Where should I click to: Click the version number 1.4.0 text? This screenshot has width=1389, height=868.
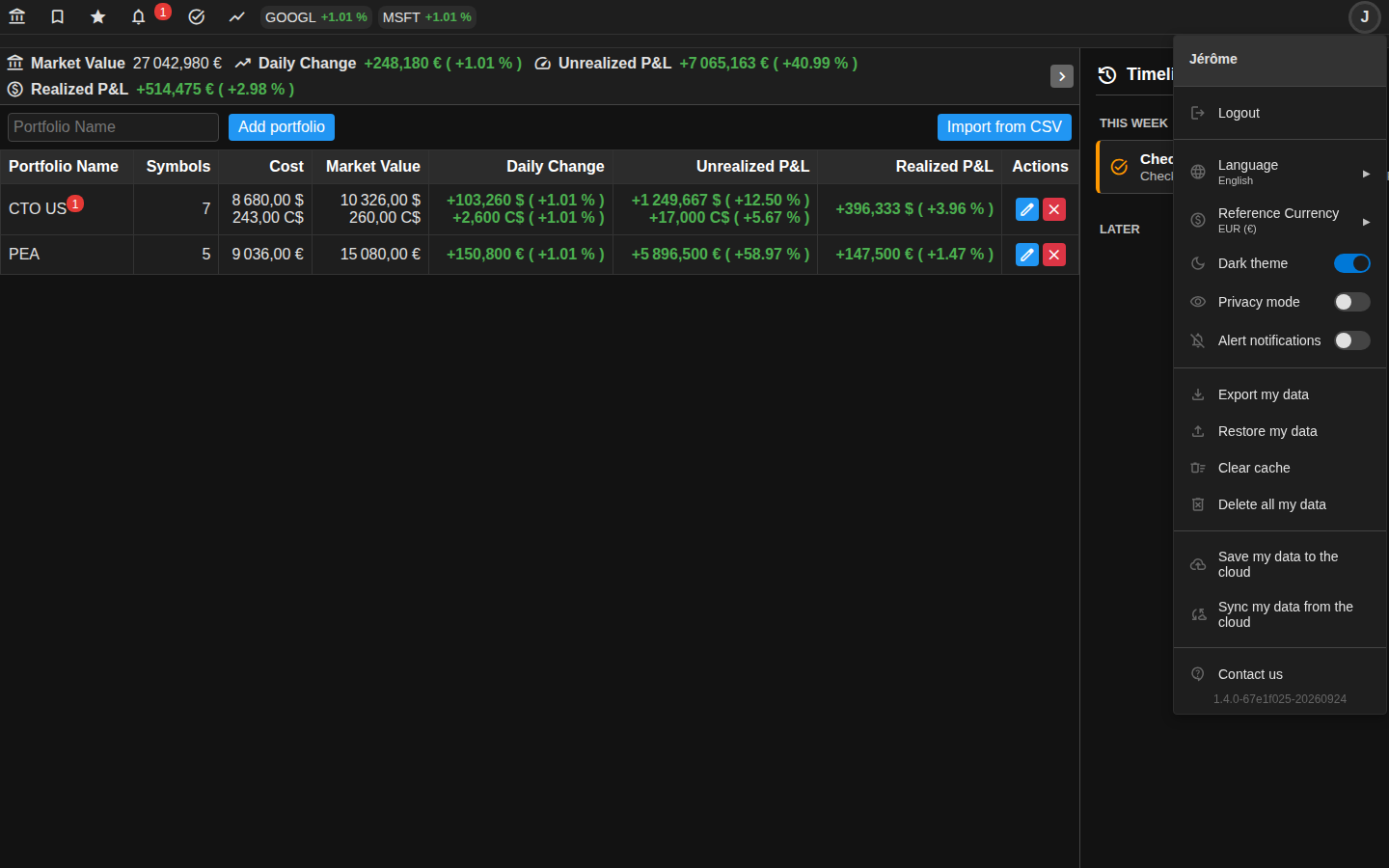pyautogui.click(x=1280, y=699)
